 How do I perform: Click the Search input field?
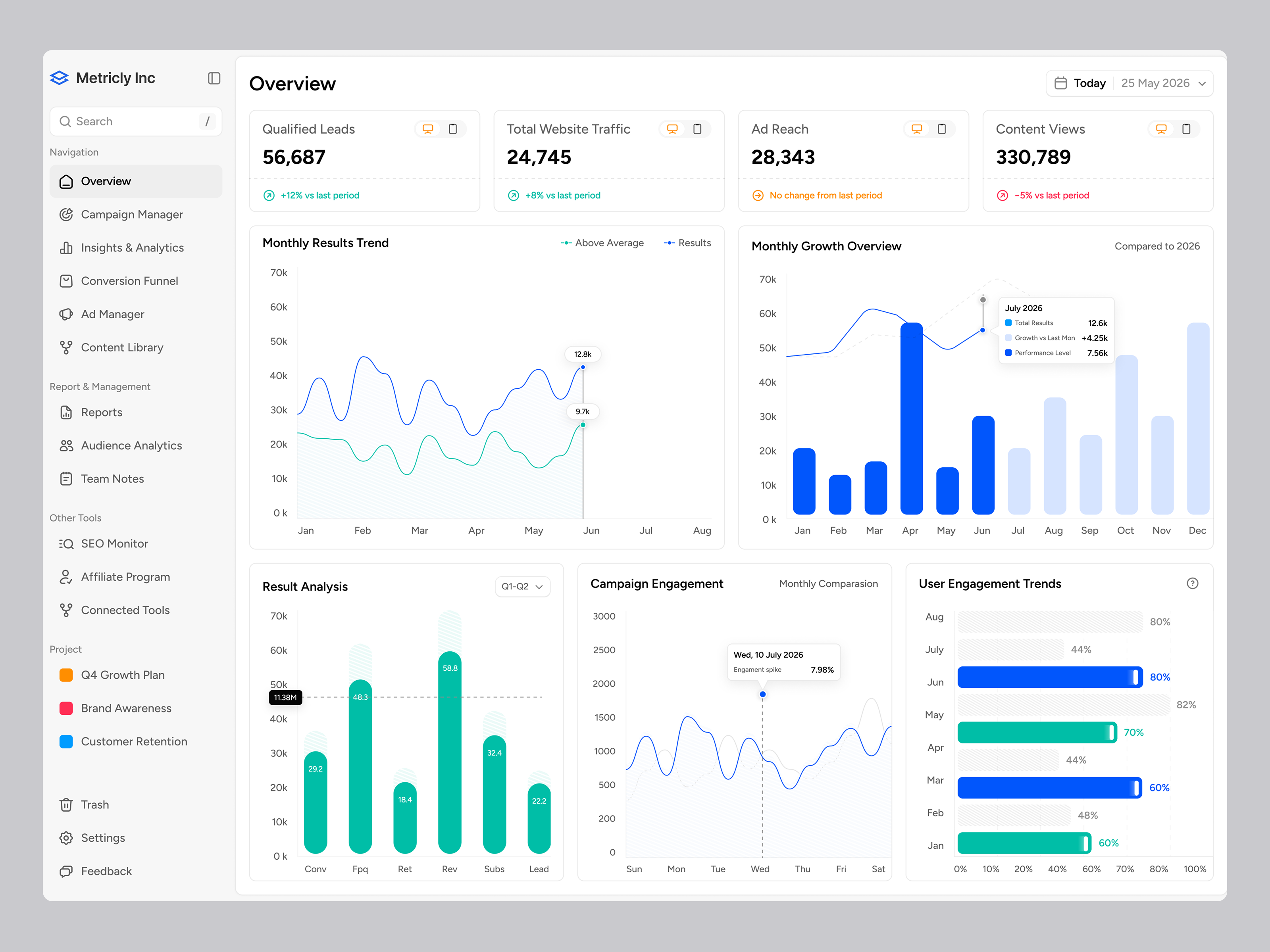click(x=135, y=122)
